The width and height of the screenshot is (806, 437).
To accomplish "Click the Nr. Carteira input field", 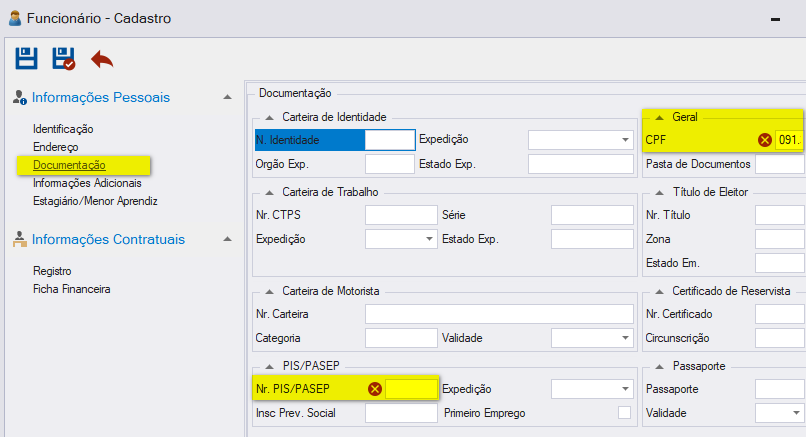I will tap(499, 314).
